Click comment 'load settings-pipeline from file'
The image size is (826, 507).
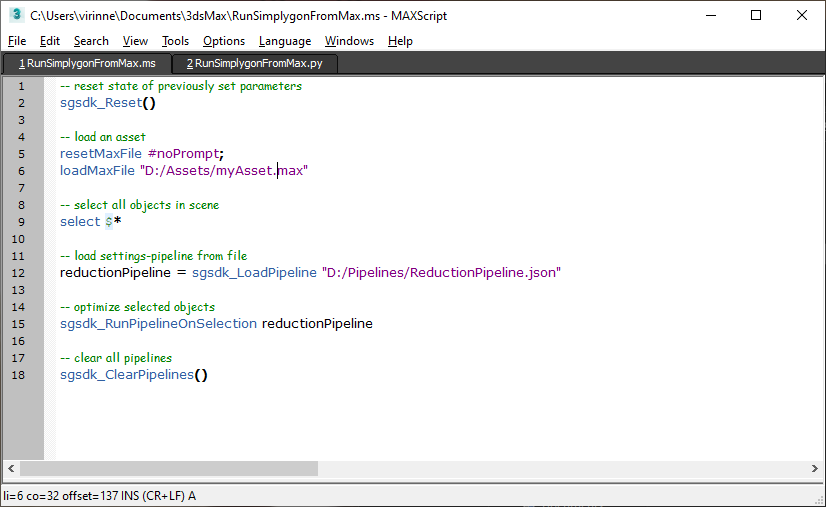point(161,256)
